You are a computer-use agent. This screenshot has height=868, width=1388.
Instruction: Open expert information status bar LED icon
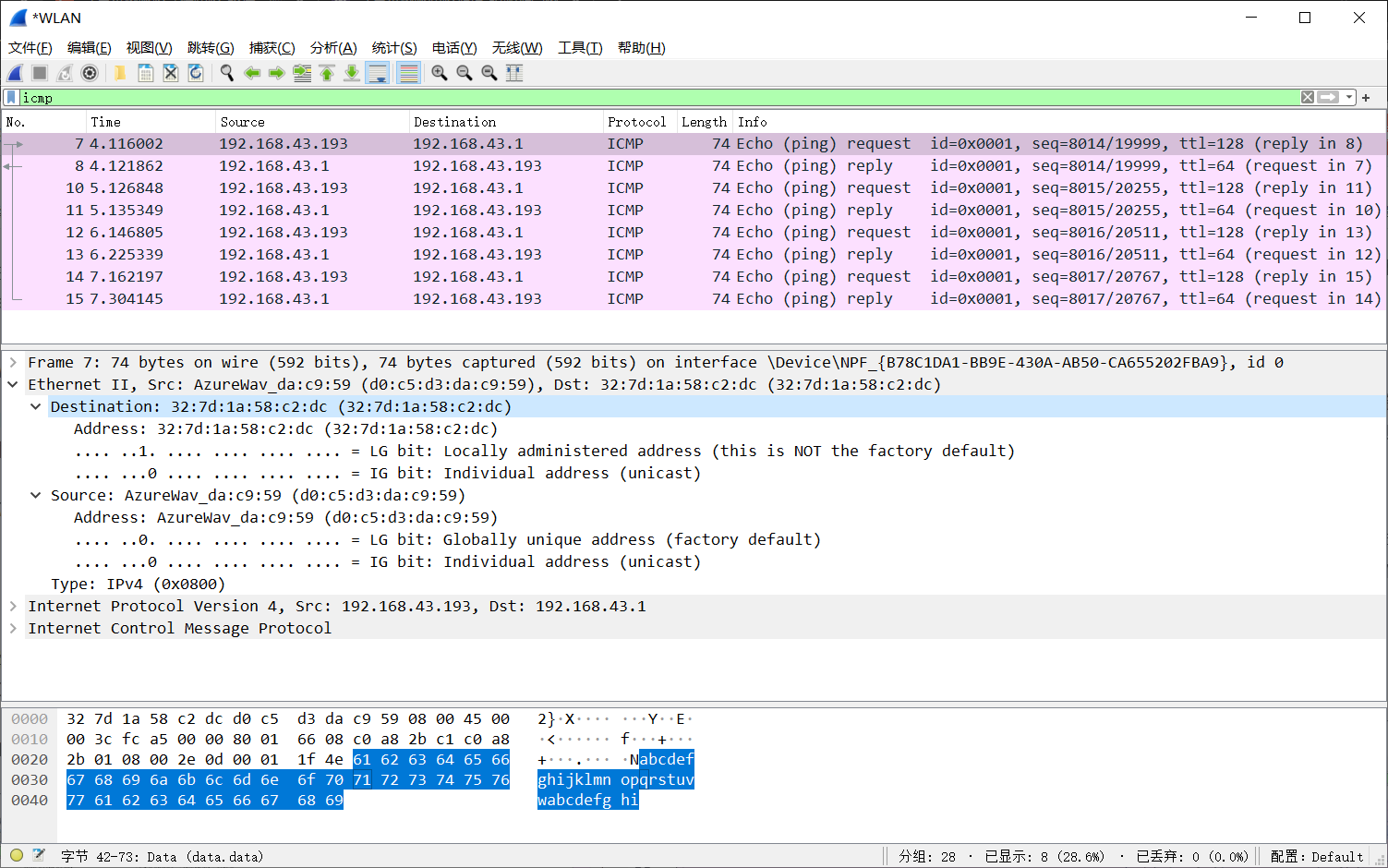(x=17, y=856)
